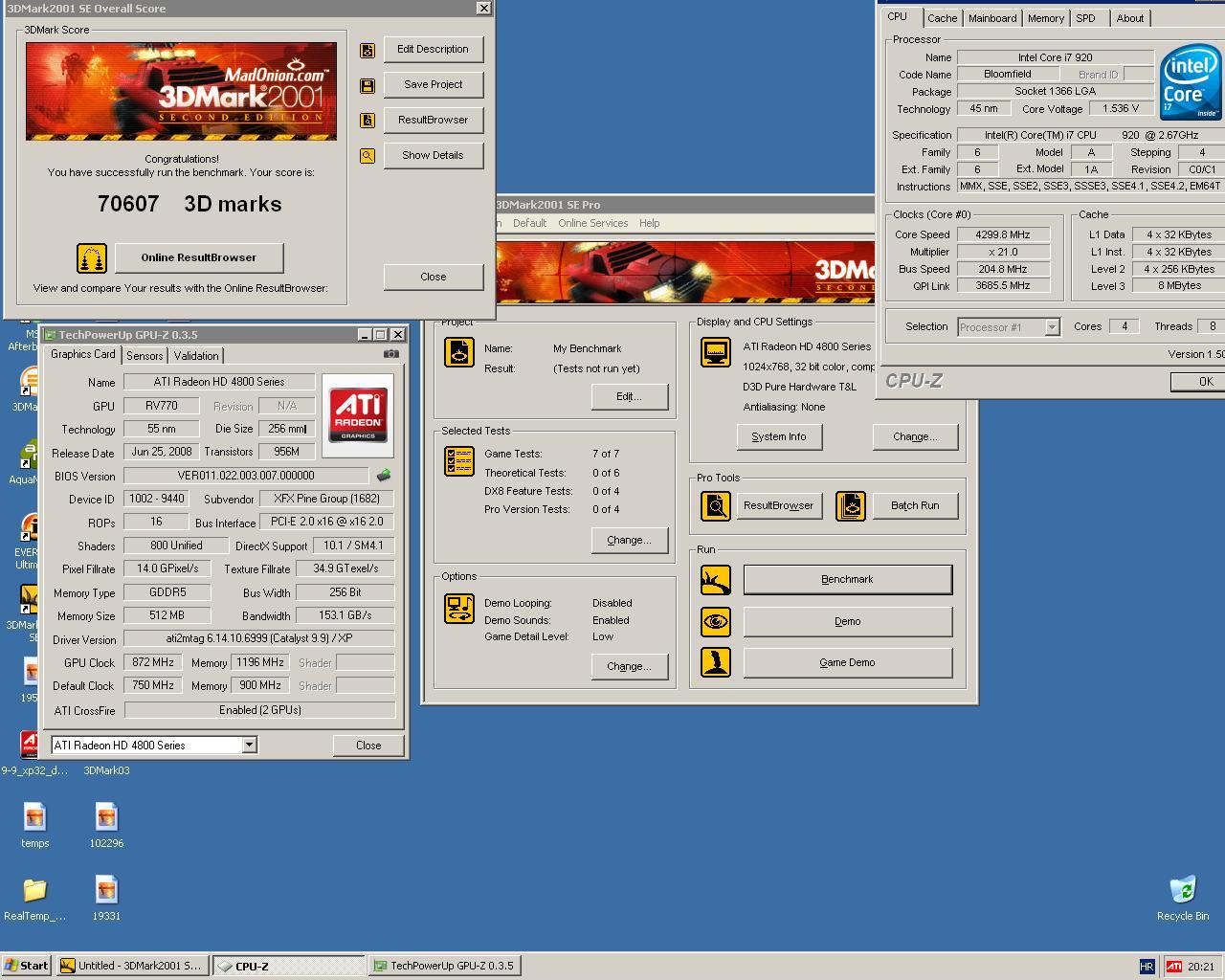The width and height of the screenshot is (1225, 980).
Task: Click the Benchmark button
Action: tap(847, 580)
